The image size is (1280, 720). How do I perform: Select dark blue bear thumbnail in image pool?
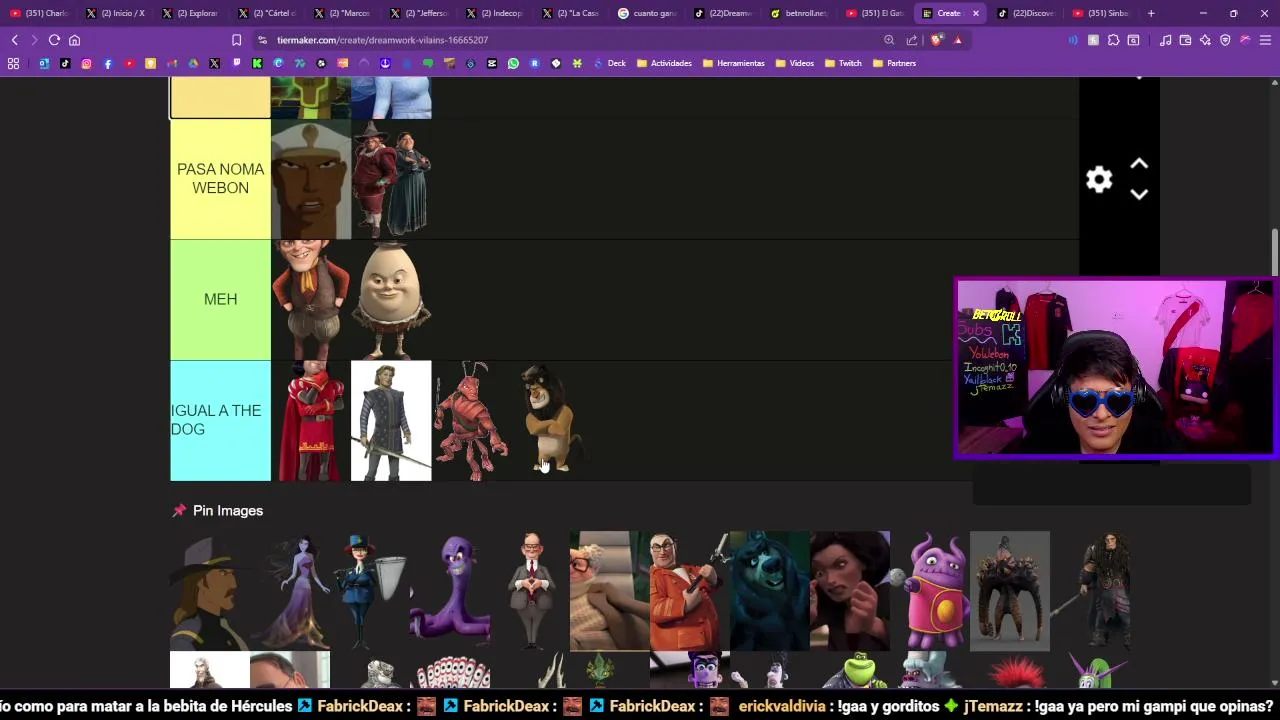(x=770, y=591)
